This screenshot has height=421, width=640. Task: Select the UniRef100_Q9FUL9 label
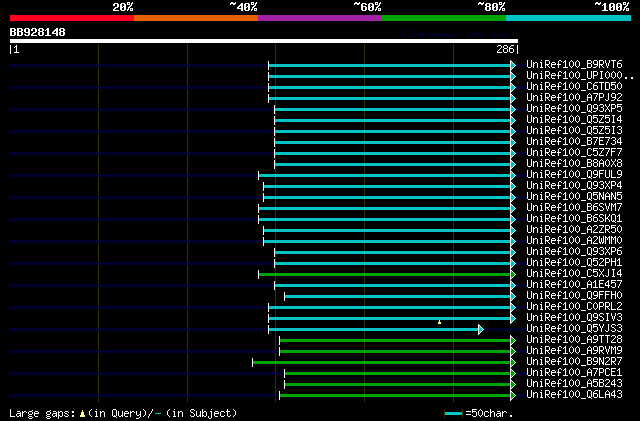(x=574, y=175)
